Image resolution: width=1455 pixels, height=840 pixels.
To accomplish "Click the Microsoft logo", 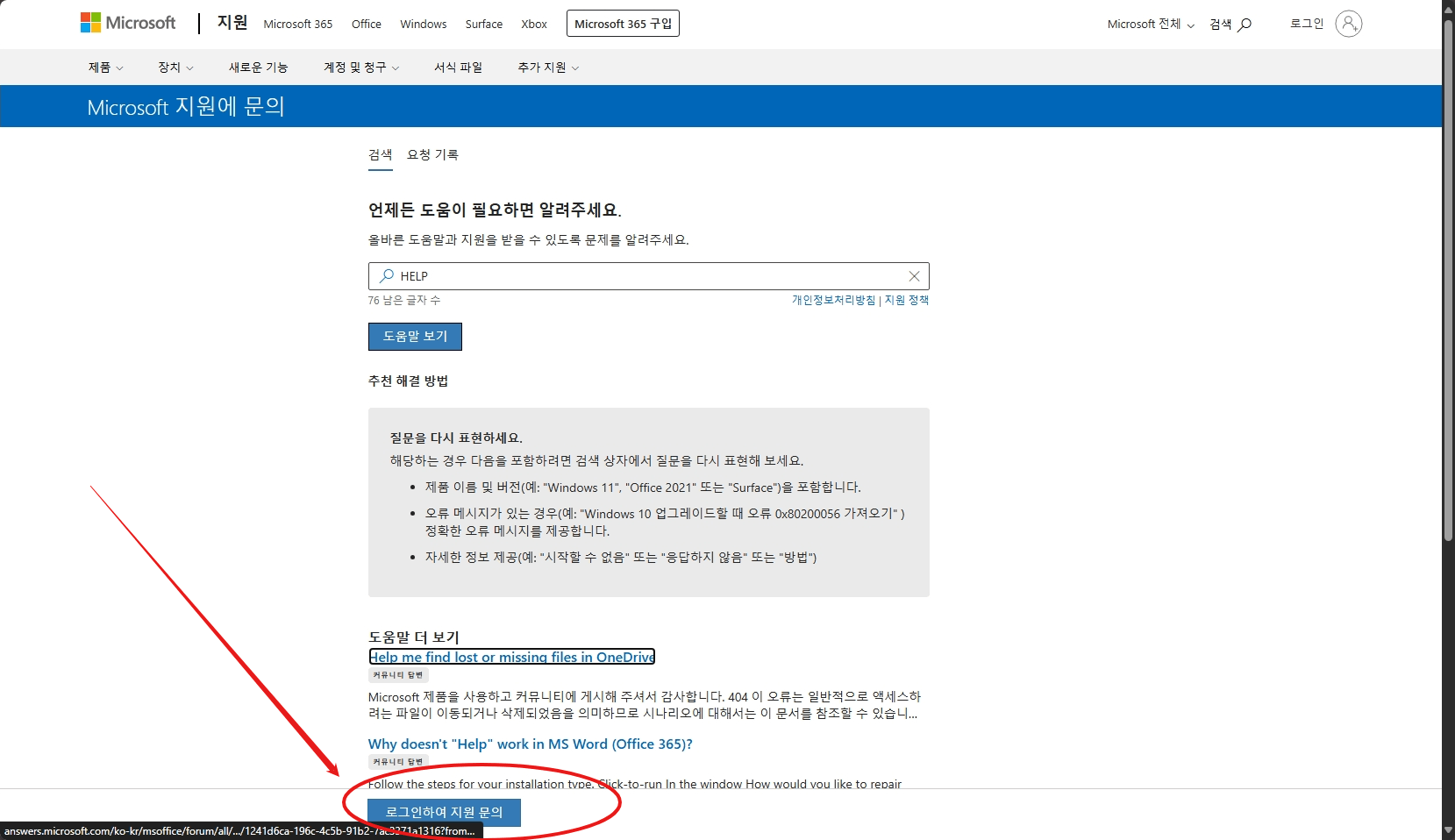I will coord(128,23).
